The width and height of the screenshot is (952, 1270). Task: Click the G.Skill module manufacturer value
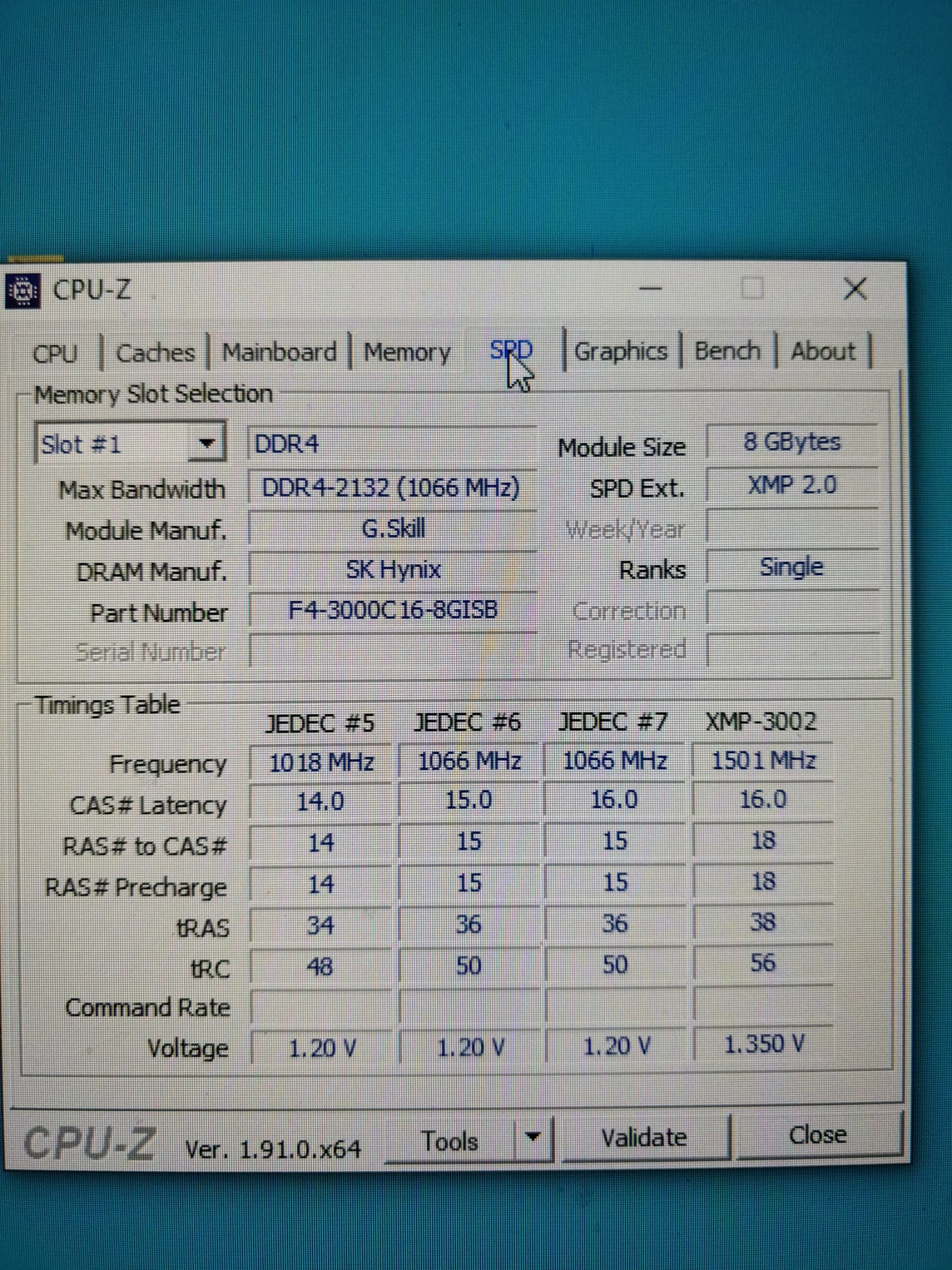point(392,528)
